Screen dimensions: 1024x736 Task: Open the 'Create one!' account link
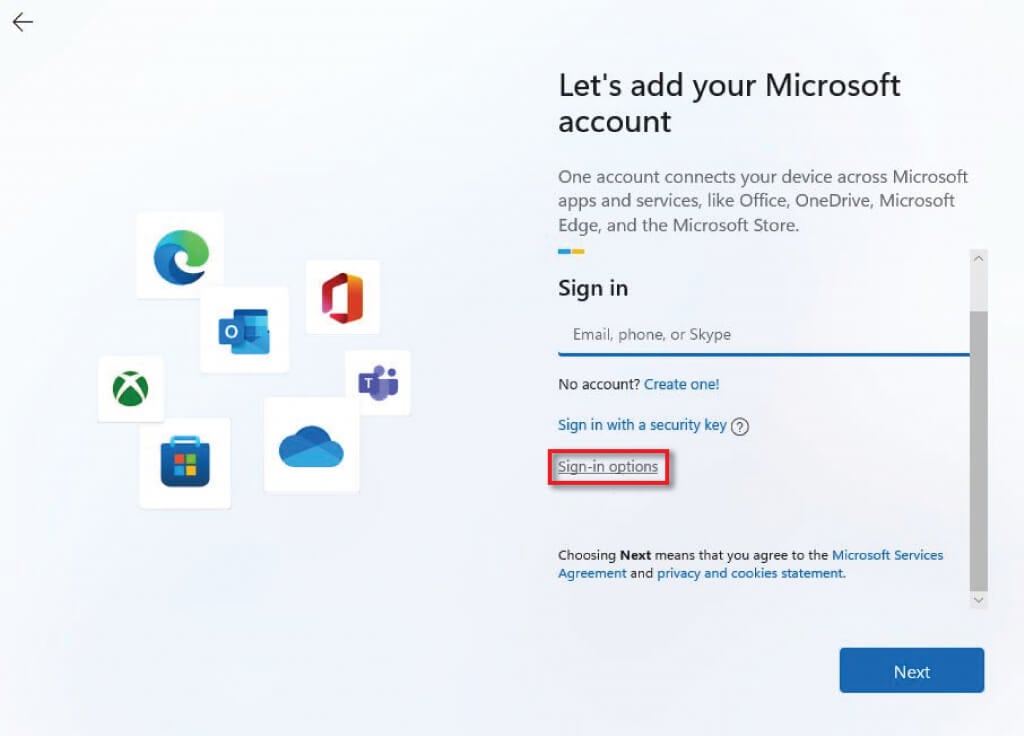pyautogui.click(x=681, y=384)
